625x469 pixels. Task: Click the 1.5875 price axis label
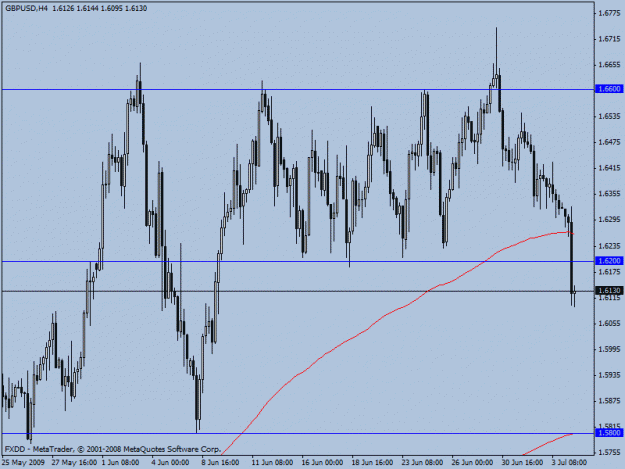pos(610,401)
